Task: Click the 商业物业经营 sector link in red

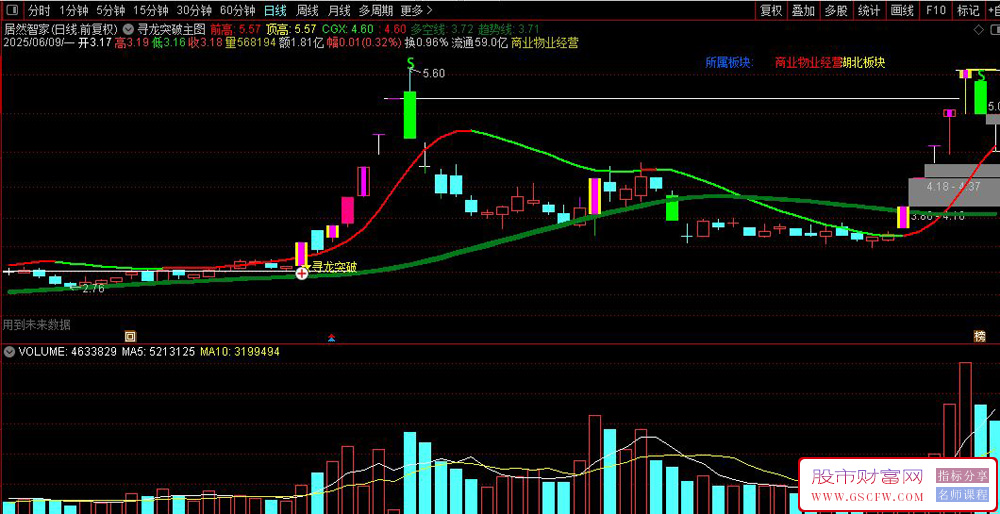Action: coord(808,62)
